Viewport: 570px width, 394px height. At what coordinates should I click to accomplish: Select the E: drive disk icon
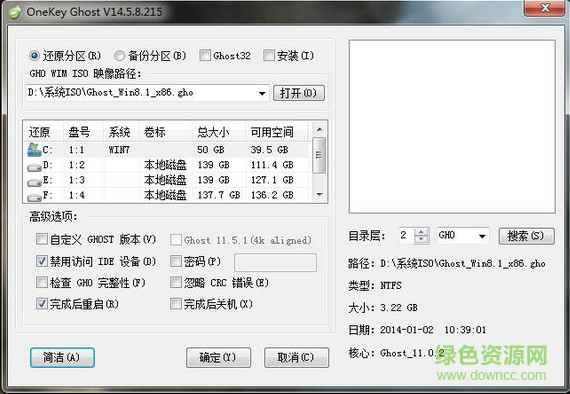tap(35, 182)
